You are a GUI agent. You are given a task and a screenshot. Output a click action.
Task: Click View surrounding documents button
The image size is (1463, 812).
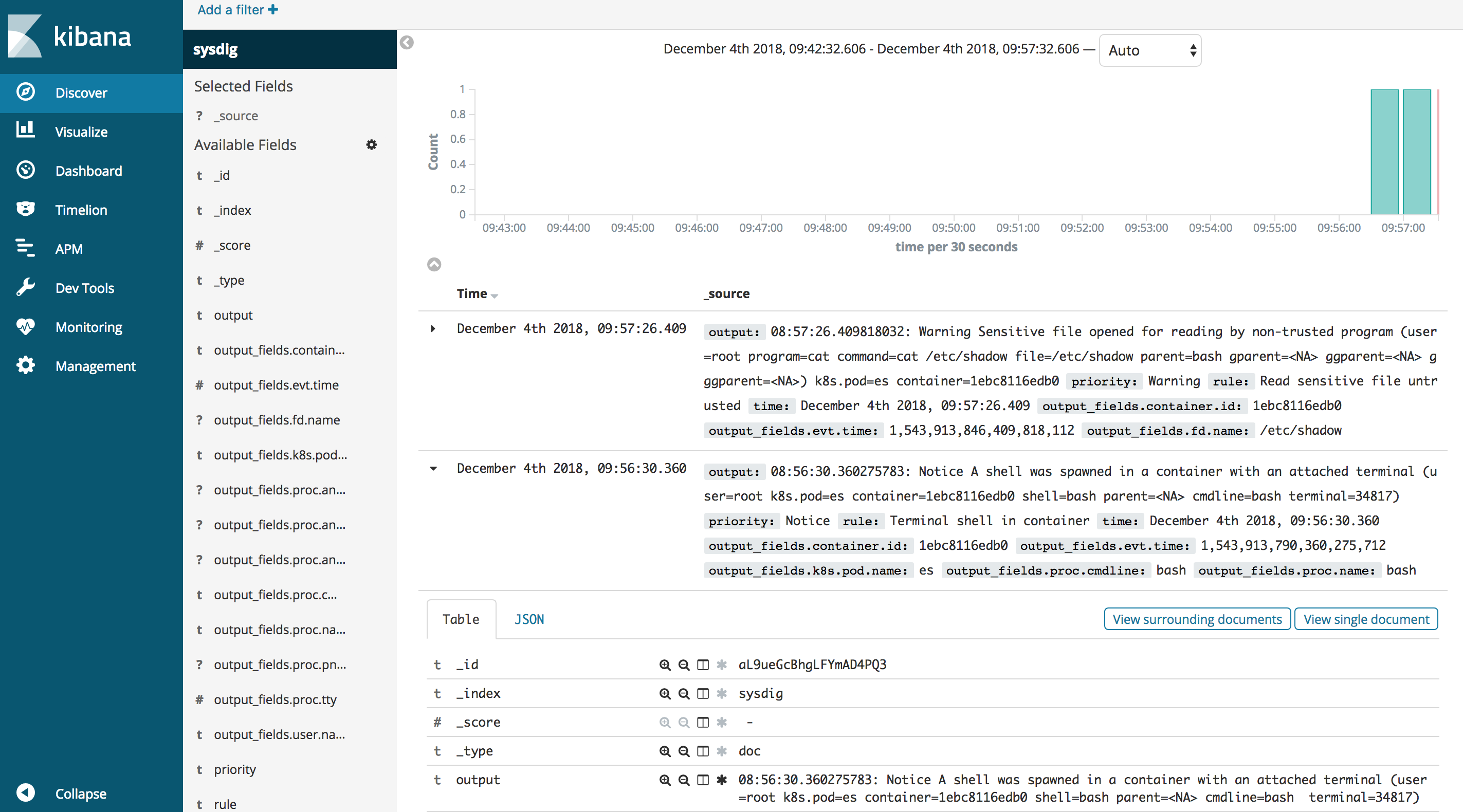(x=1197, y=619)
